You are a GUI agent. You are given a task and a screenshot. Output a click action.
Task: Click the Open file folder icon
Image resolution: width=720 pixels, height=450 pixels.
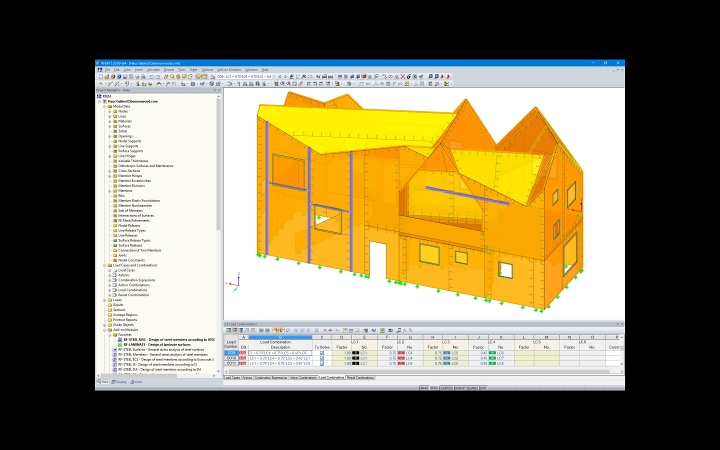click(107, 77)
